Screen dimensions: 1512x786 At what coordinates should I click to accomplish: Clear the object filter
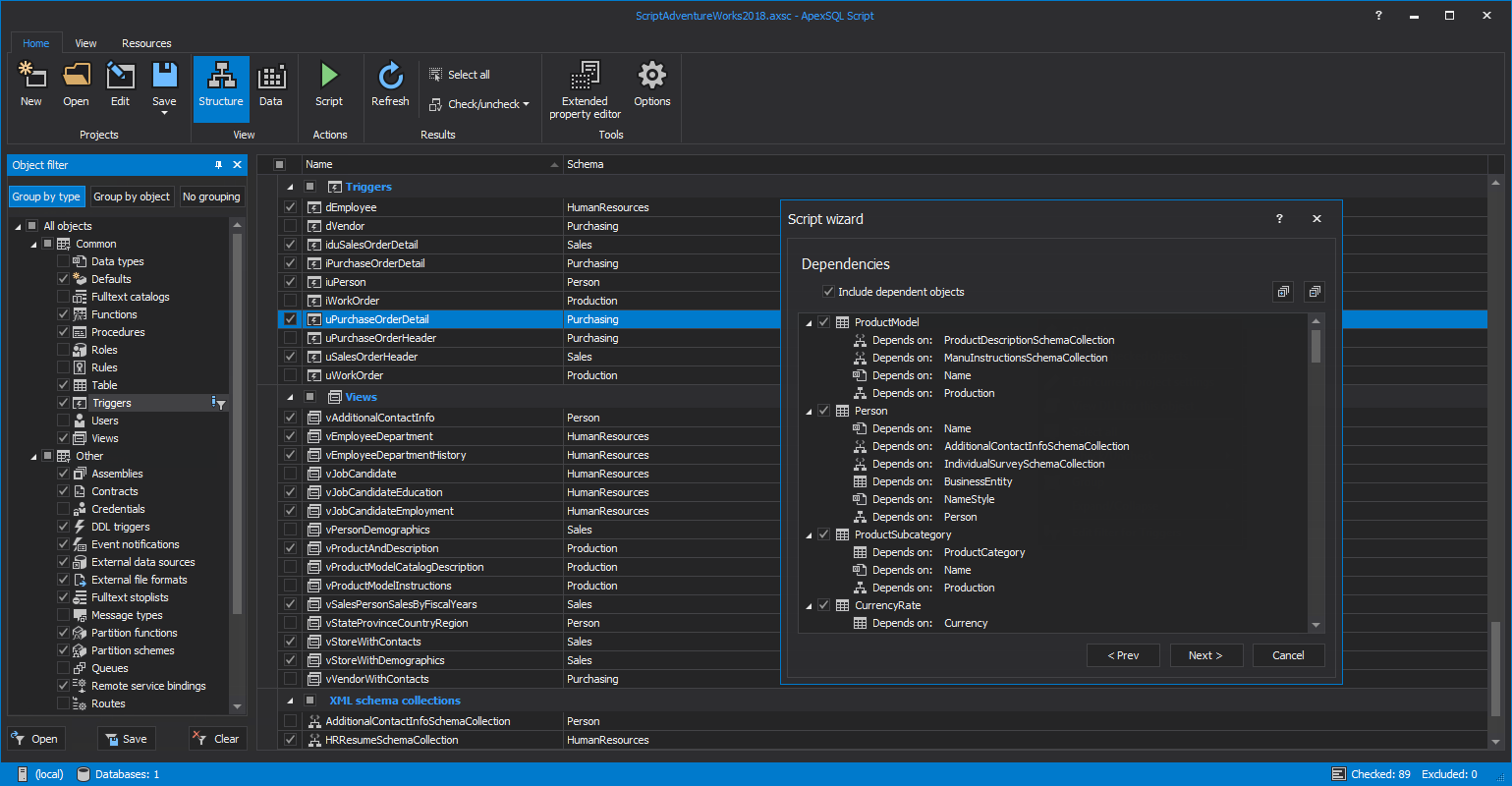(x=217, y=739)
